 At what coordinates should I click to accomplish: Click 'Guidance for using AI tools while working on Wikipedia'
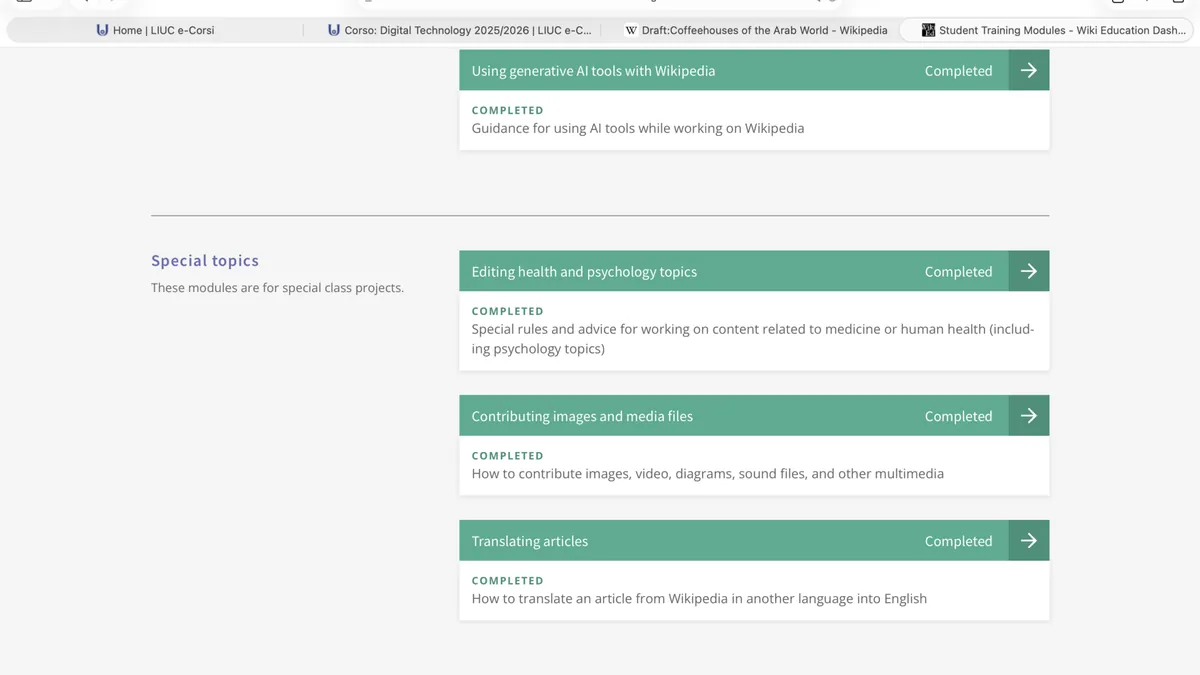[638, 128]
